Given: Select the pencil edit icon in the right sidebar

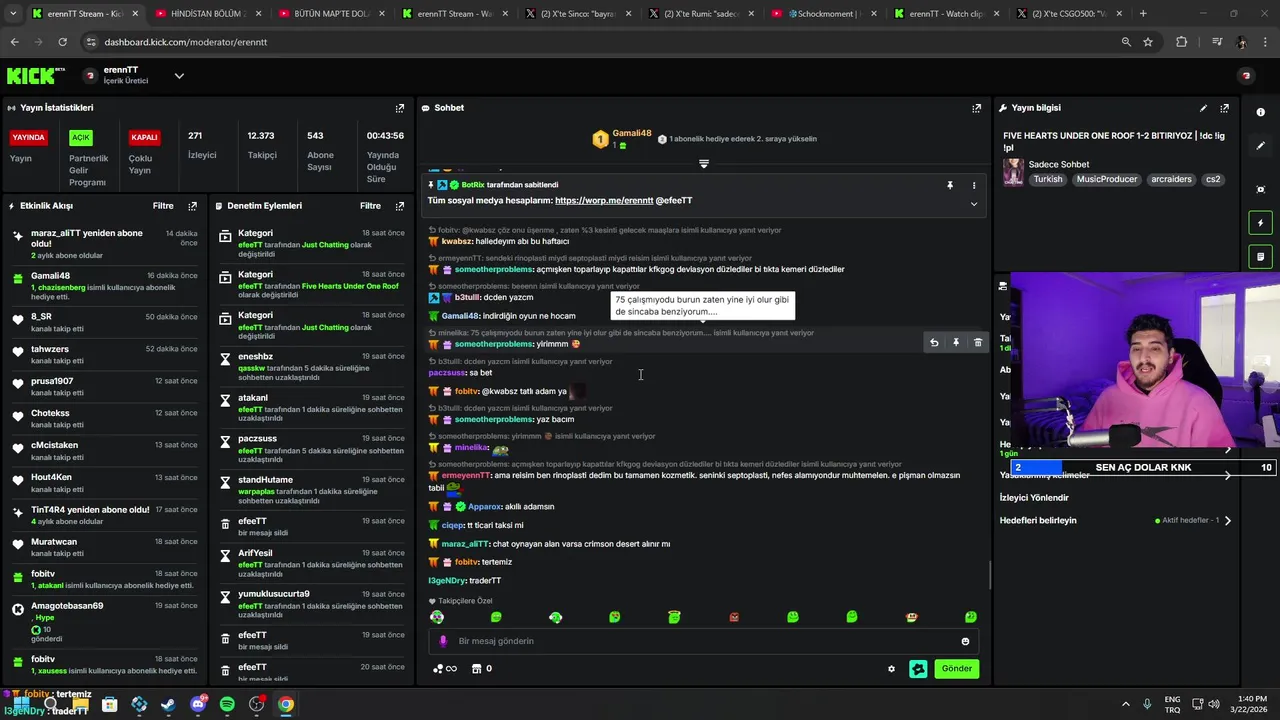Looking at the screenshot, I should [x=1261, y=146].
